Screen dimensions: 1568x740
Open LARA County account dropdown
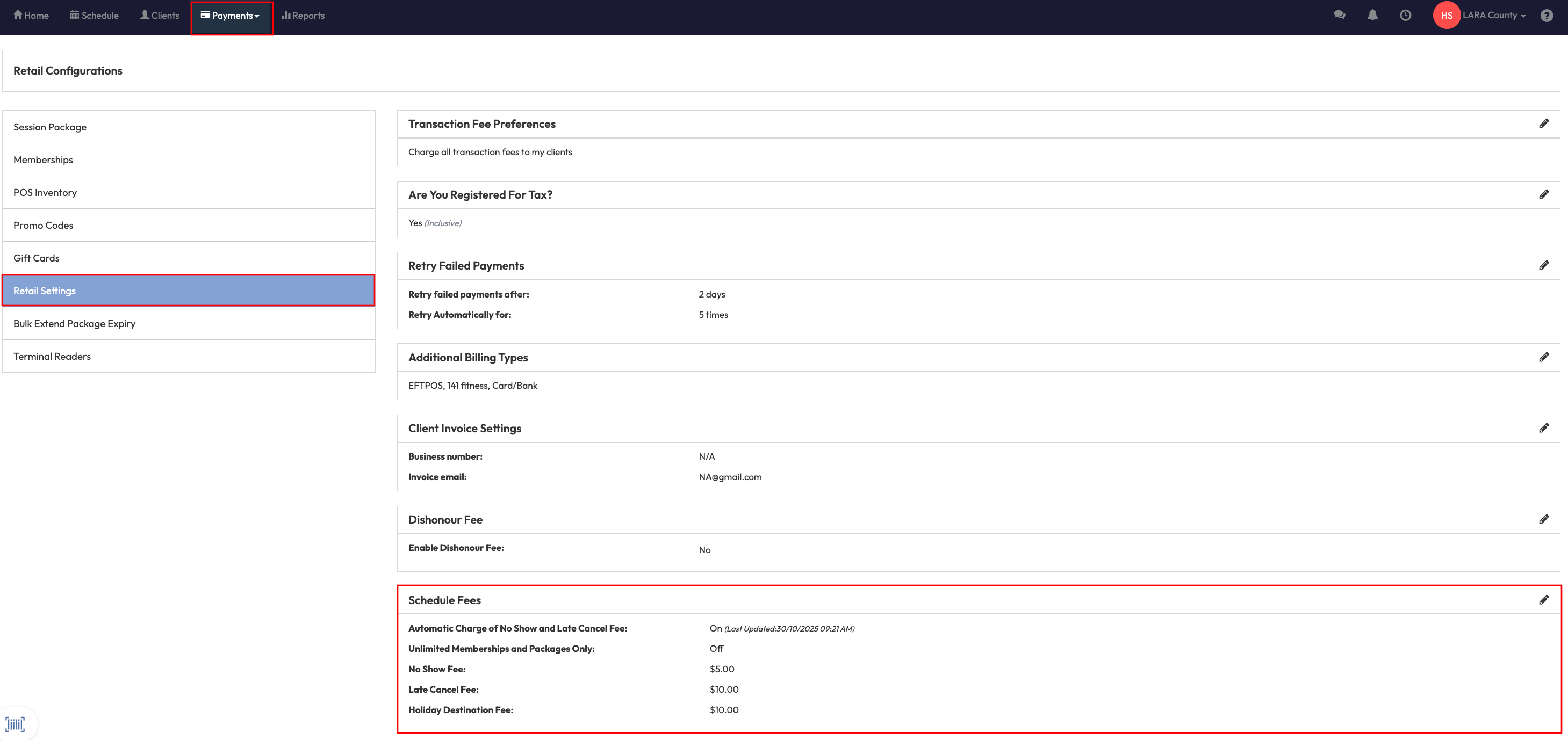(x=1494, y=15)
